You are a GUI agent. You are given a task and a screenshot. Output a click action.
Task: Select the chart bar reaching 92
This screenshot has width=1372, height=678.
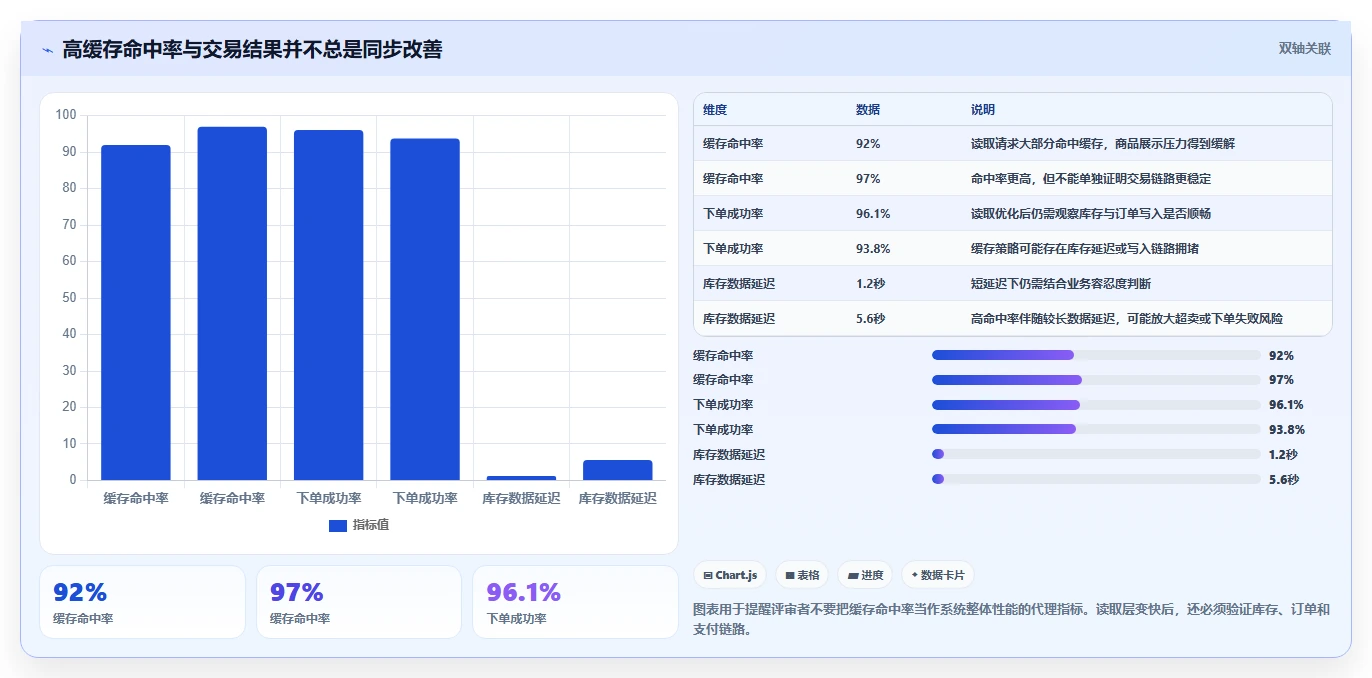(x=136, y=313)
